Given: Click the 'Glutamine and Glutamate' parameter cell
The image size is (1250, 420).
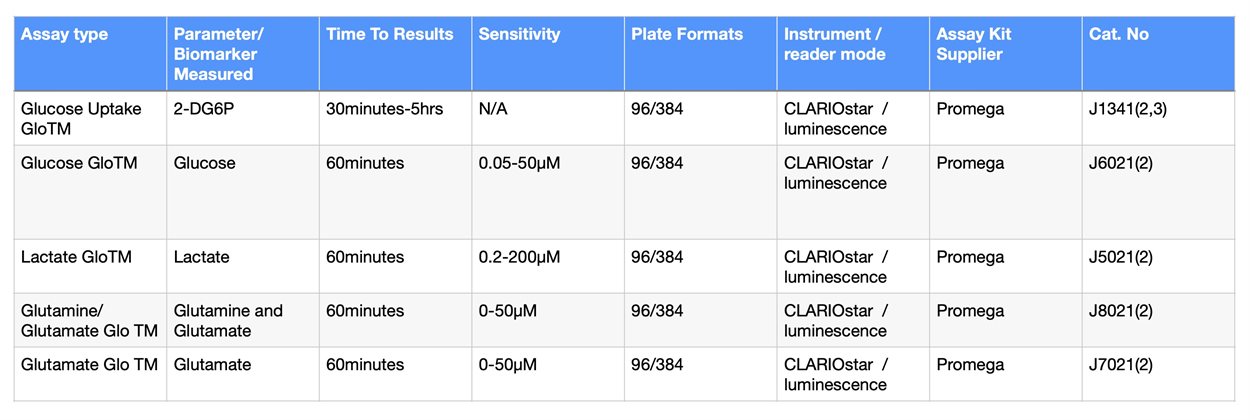Looking at the screenshot, I should [228, 320].
